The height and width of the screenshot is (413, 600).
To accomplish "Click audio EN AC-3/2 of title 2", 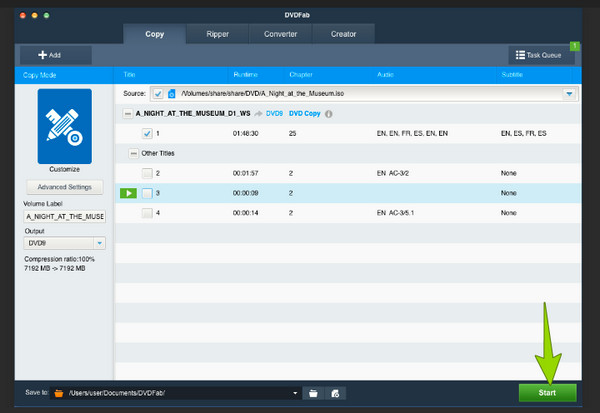I will coord(393,173).
